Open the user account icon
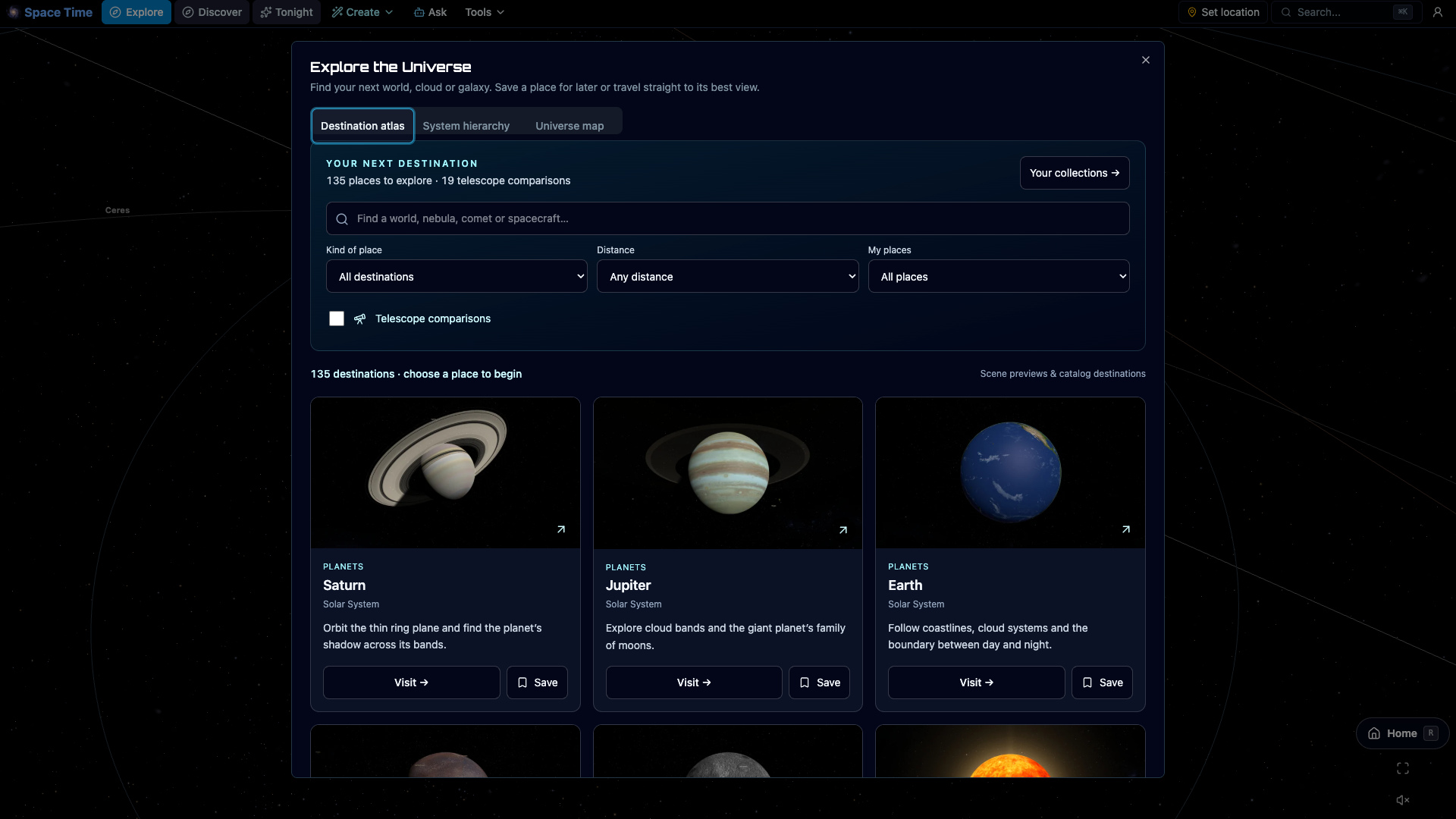The width and height of the screenshot is (1456, 819). tap(1437, 12)
